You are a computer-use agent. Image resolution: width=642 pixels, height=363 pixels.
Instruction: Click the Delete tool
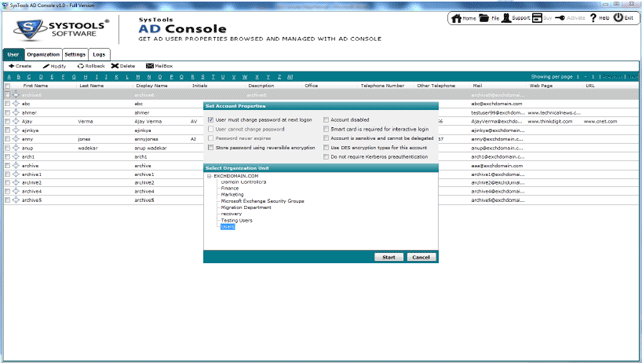(x=123, y=66)
